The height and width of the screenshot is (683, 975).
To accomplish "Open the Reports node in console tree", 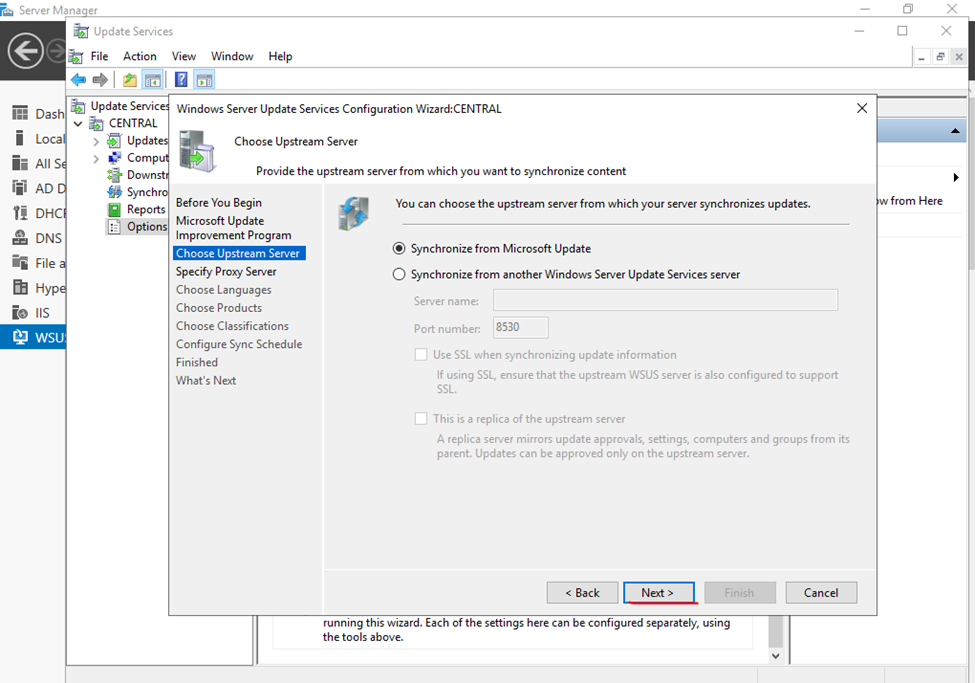I will click(x=145, y=209).
